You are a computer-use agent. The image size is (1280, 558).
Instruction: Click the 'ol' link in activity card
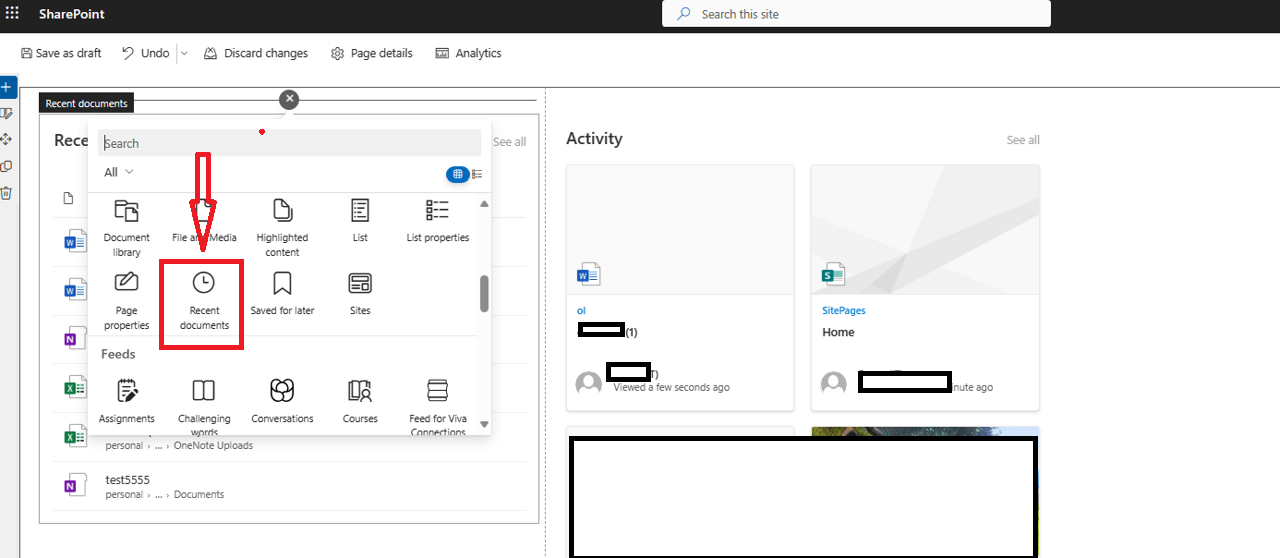tap(581, 311)
